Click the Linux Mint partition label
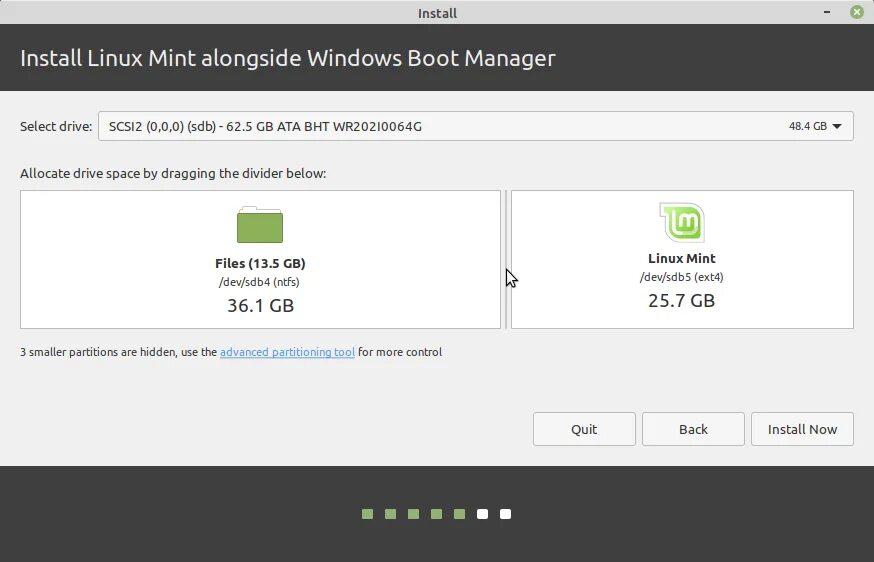 coord(682,258)
